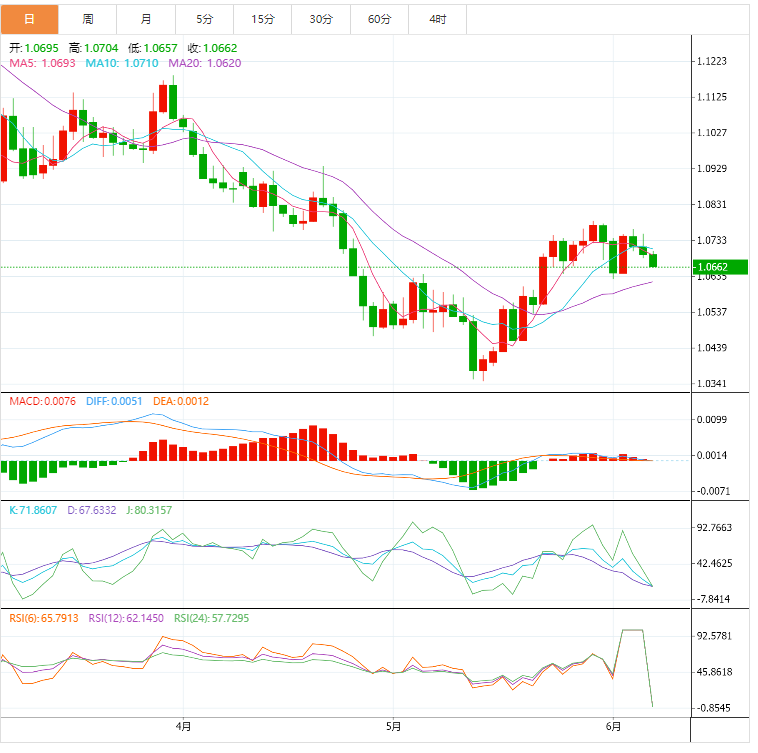Screen dimensions: 758x753
Task: Click the 45.8618 RSI axis label
Action: 714,672
